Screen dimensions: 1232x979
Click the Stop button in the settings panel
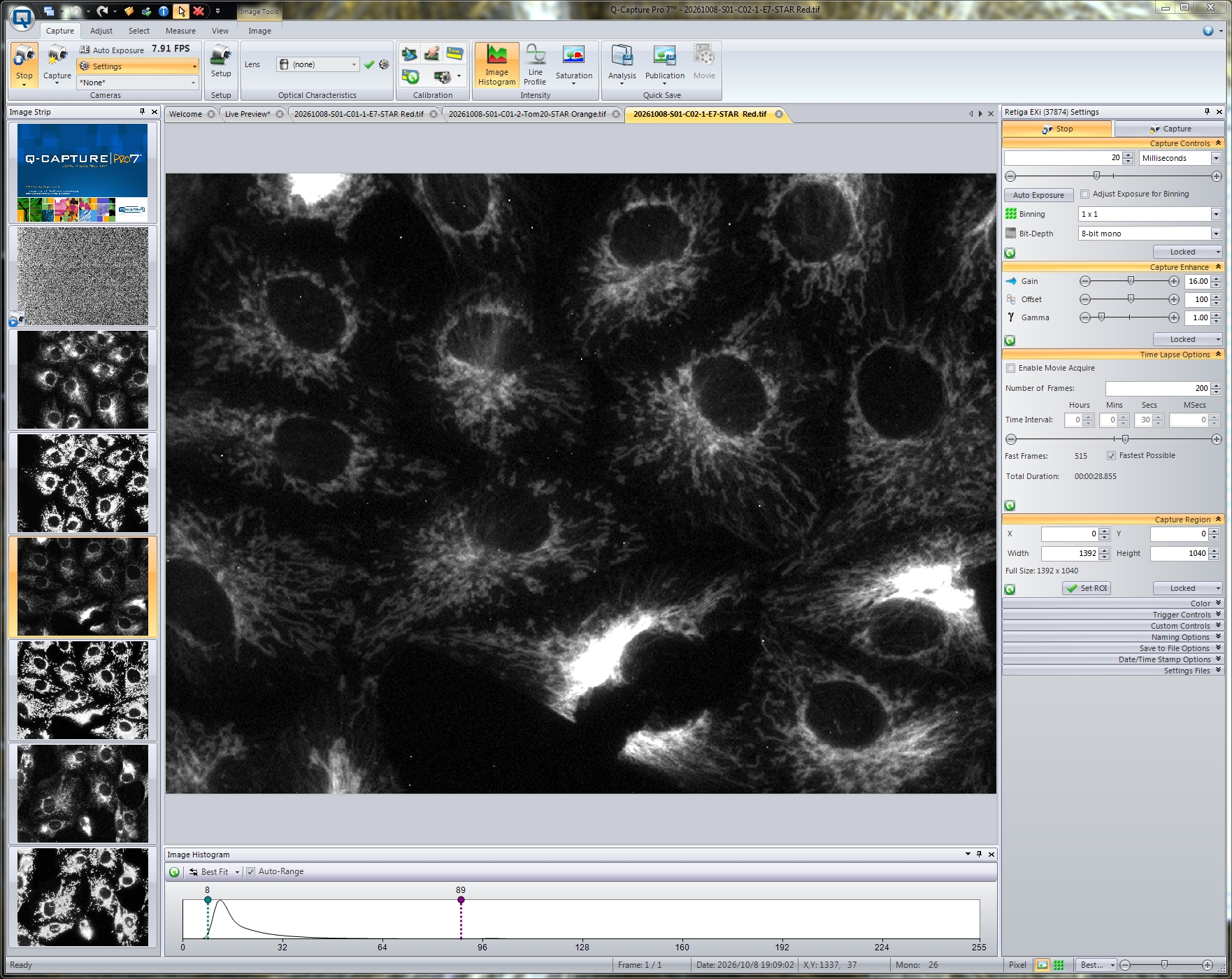[x=1057, y=129]
